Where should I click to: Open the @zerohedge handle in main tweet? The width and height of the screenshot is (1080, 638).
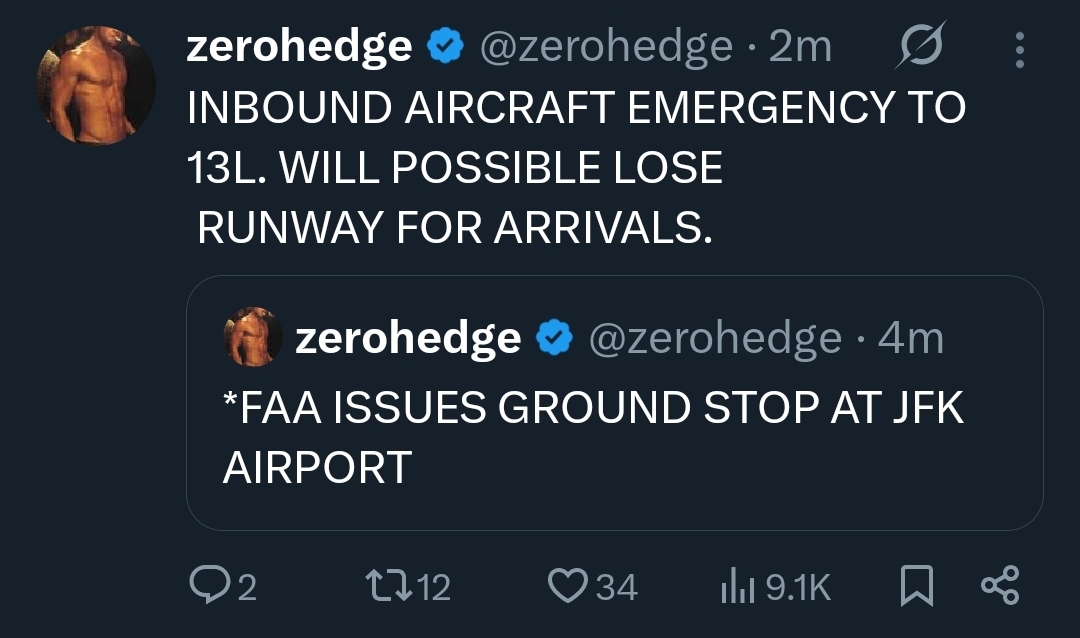pyautogui.click(x=607, y=47)
